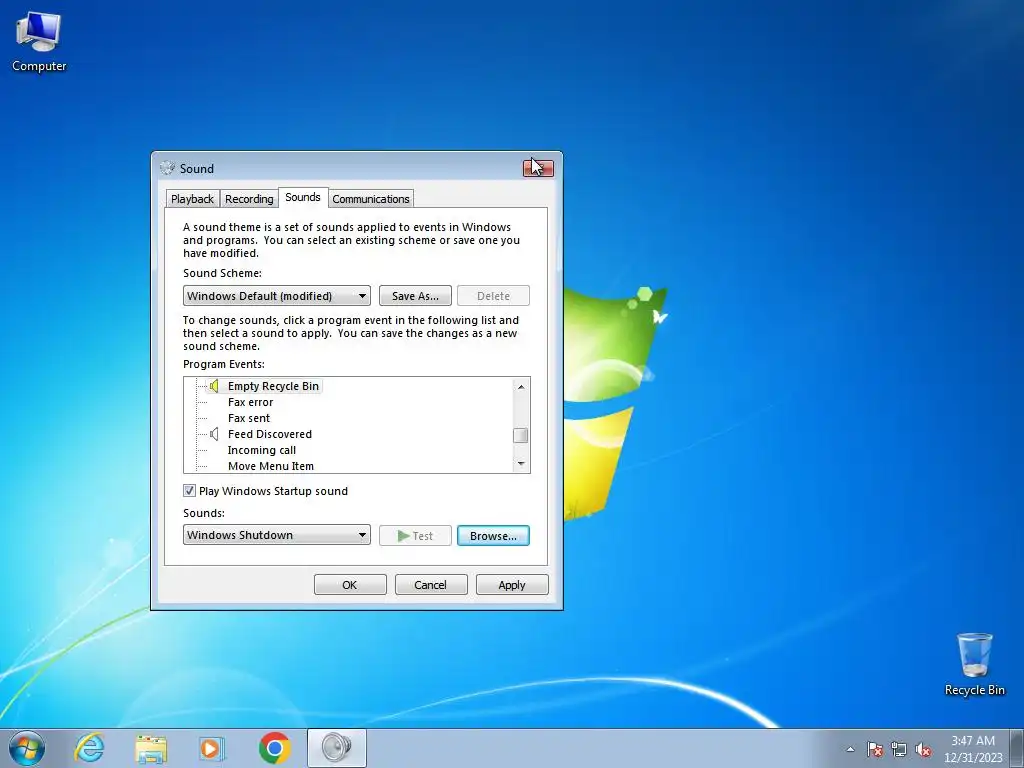Close the Sound dialog window
The image size is (1024, 768).
538,168
